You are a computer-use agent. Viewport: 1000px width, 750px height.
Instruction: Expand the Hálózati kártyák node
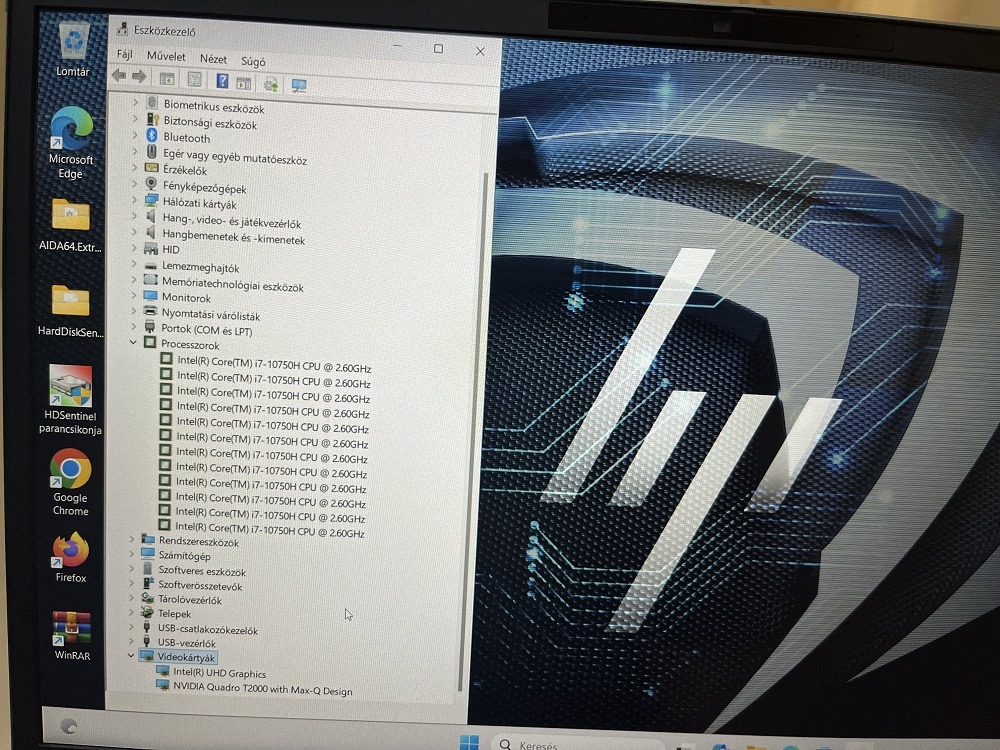coord(135,200)
